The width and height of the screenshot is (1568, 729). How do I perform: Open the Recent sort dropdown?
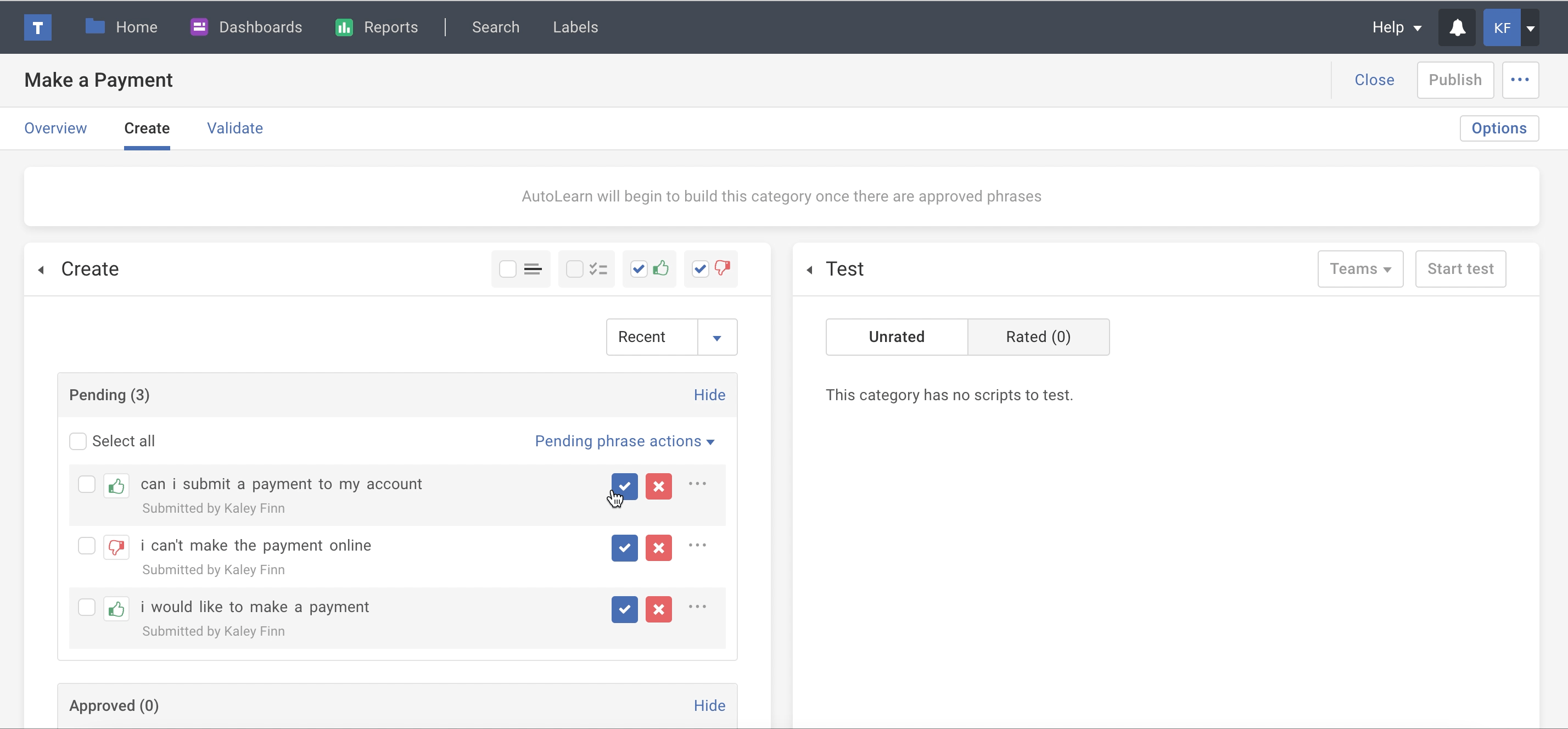point(716,337)
